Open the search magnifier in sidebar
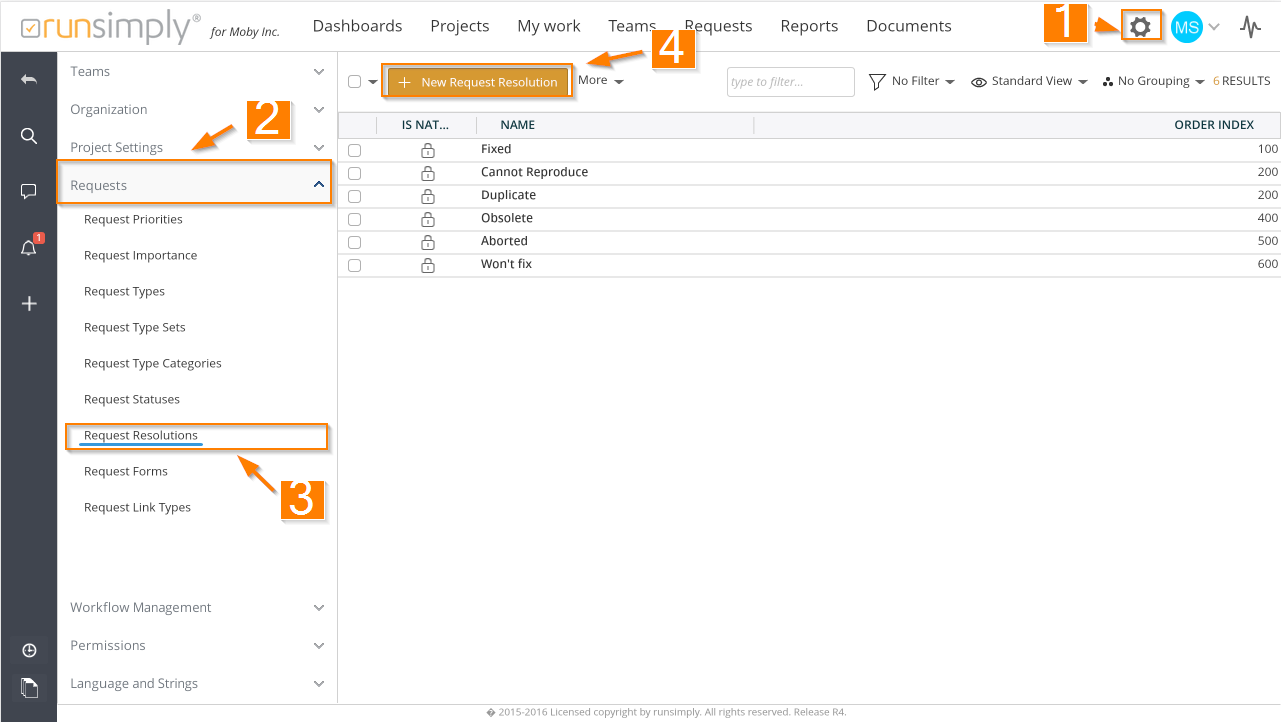Viewport: 1281px width, 722px height. click(29, 136)
